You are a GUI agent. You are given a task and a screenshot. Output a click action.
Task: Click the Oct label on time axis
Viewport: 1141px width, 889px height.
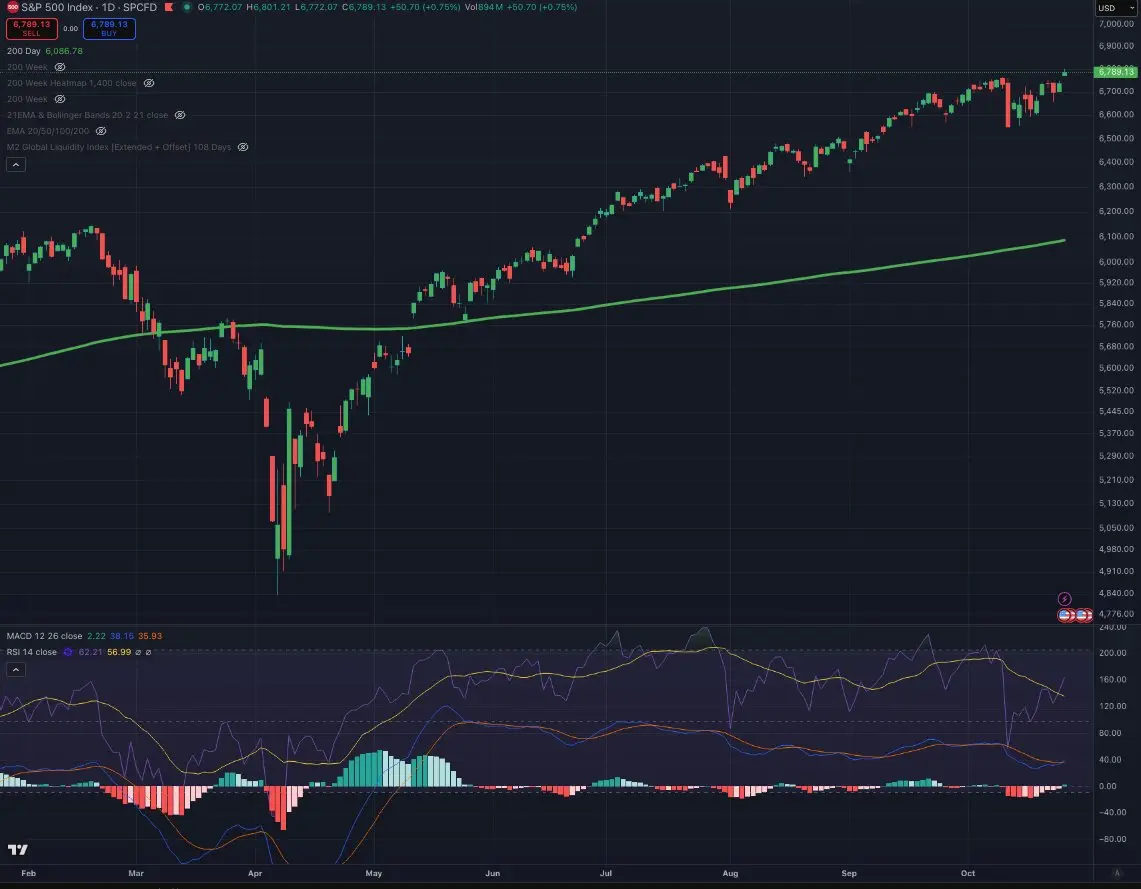pos(968,873)
